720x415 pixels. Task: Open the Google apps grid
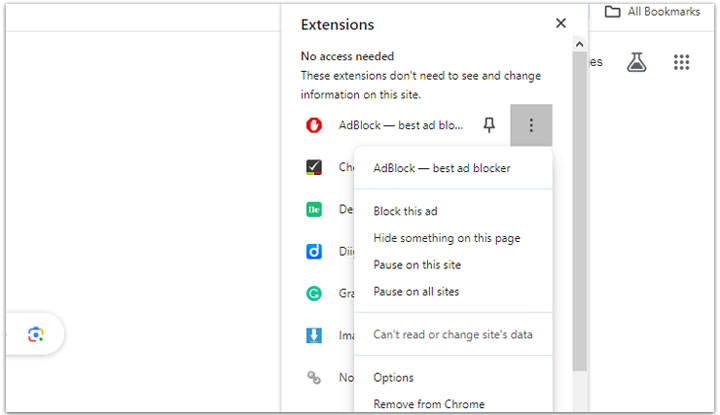click(682, 62)
